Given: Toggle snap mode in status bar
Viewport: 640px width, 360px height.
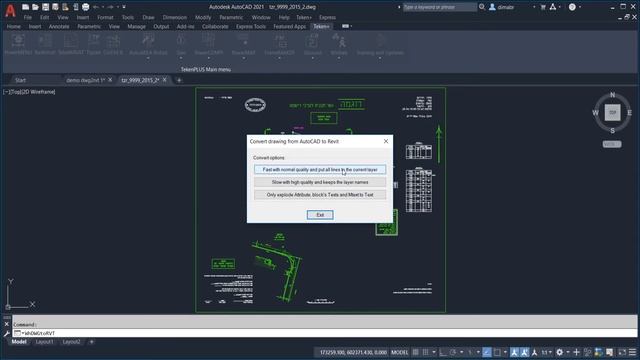Looking at the screenshot, I should coord(425,352).
